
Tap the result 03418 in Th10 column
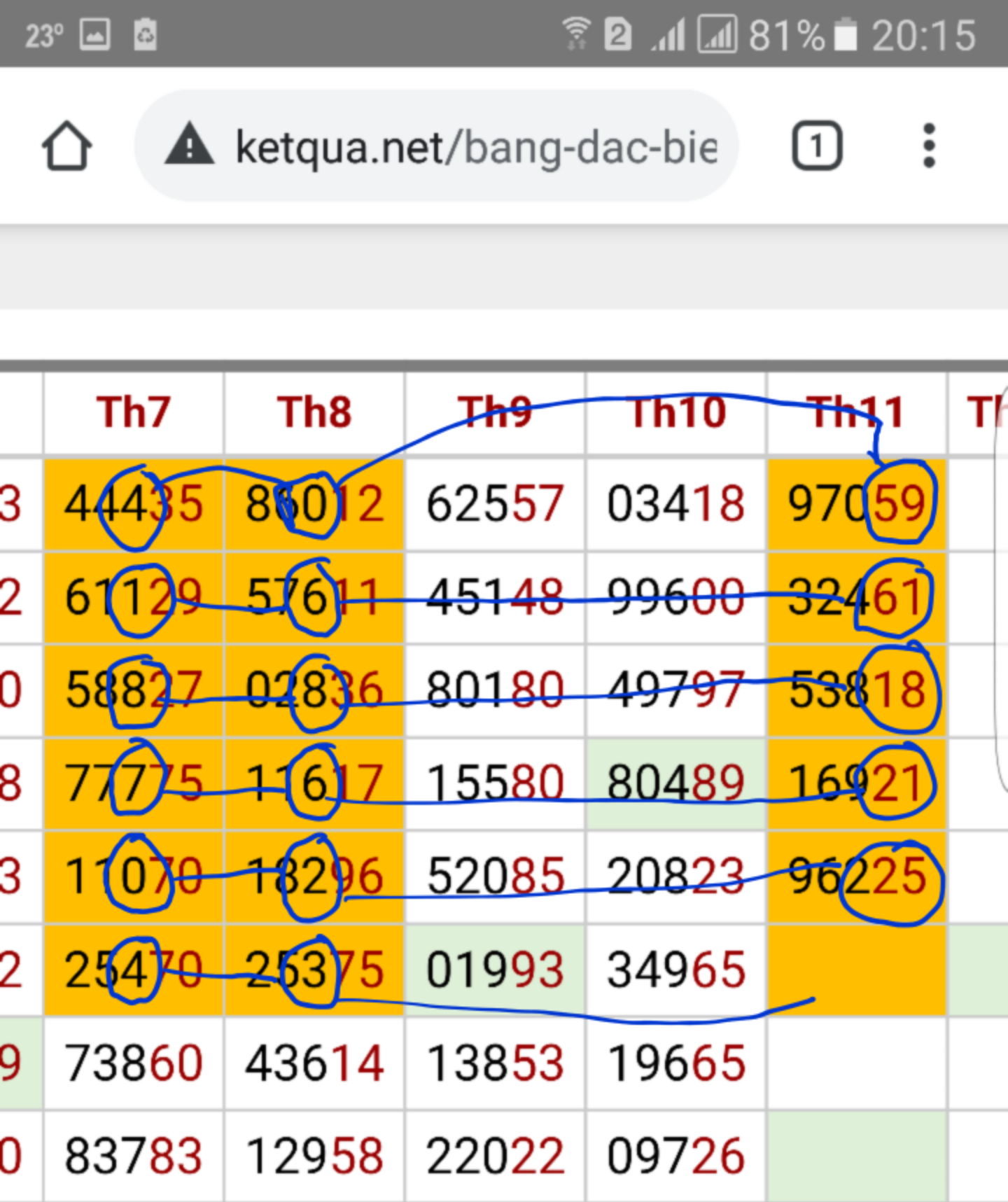(x=675, y=504)
